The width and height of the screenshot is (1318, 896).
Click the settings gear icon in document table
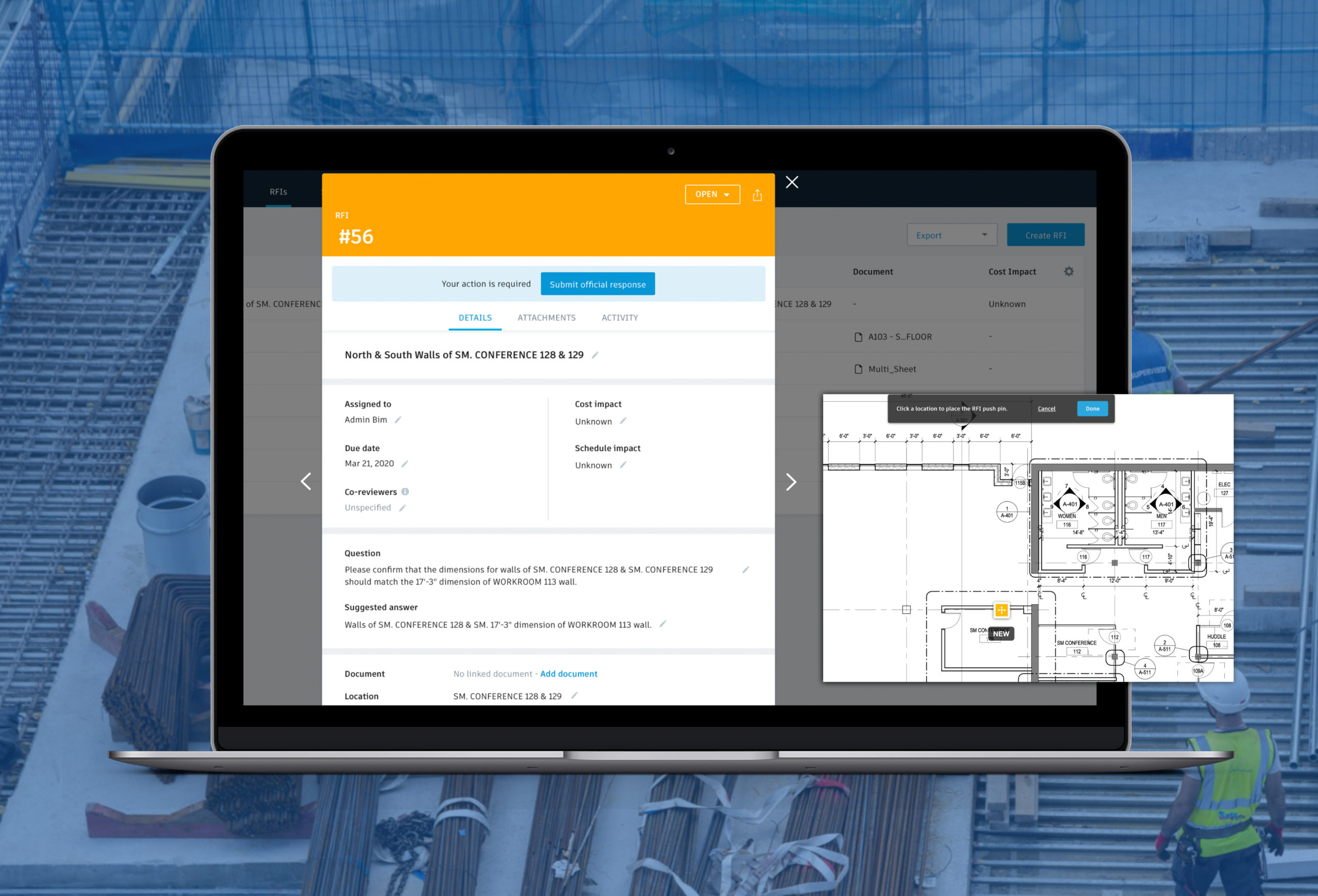click(1068, 271)
